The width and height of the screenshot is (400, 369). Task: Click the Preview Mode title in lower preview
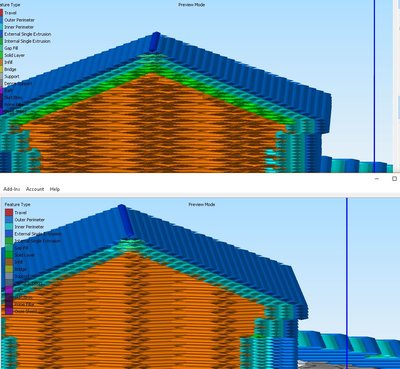[202, 204]
